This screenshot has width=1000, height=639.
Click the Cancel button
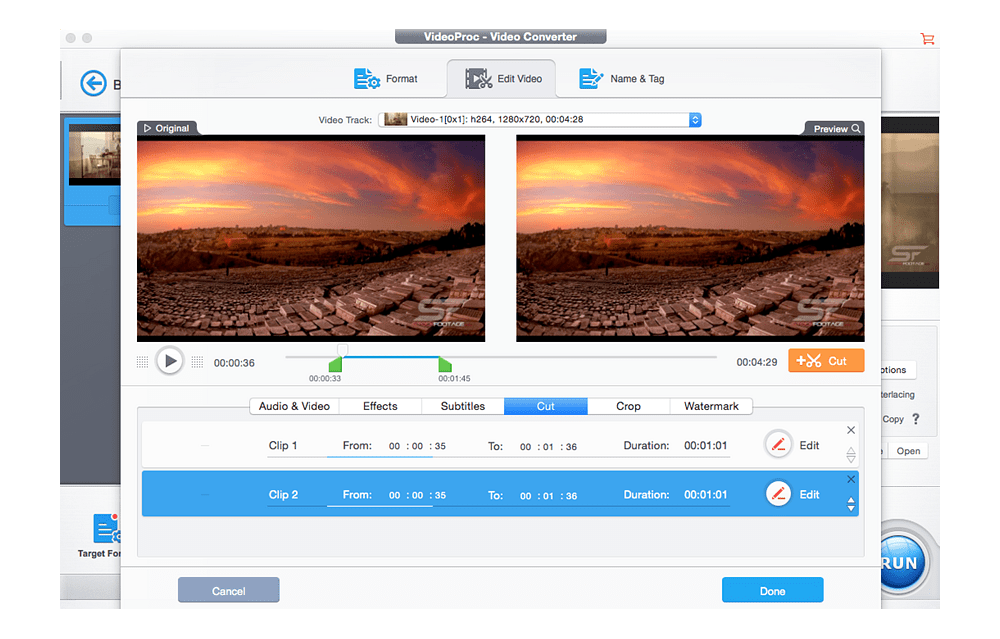(228, 590)
